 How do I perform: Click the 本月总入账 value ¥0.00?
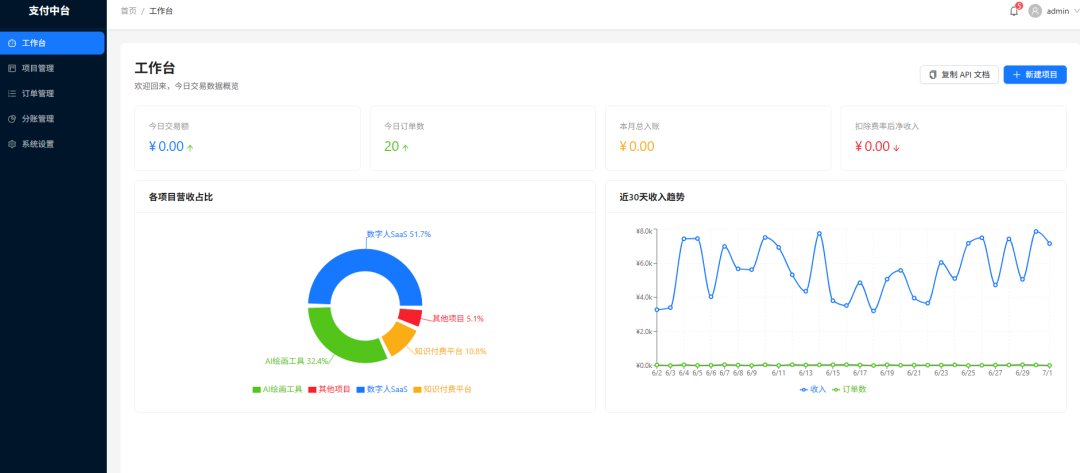click(637, 147)
